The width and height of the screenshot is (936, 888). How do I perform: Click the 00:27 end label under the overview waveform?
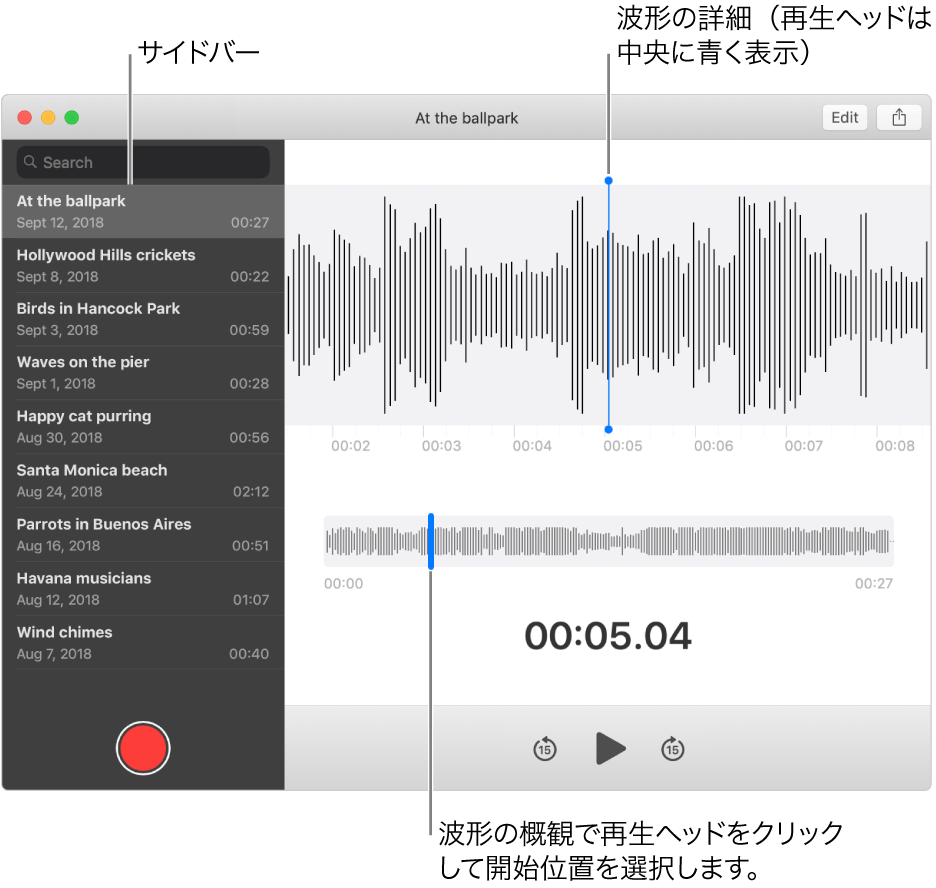click(874, 584)
